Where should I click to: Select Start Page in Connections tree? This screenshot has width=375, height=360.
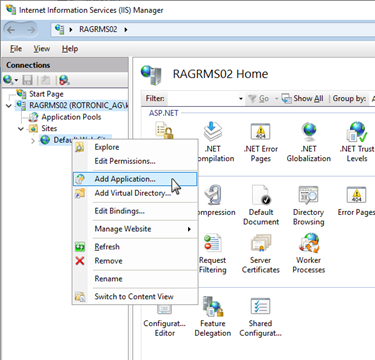click(46, 94)
